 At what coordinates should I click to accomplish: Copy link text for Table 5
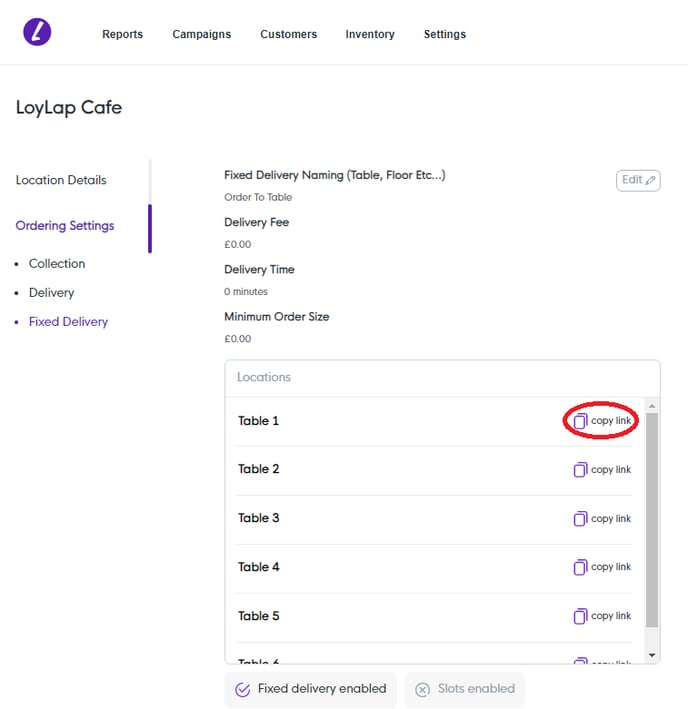[x=611, y=615]
